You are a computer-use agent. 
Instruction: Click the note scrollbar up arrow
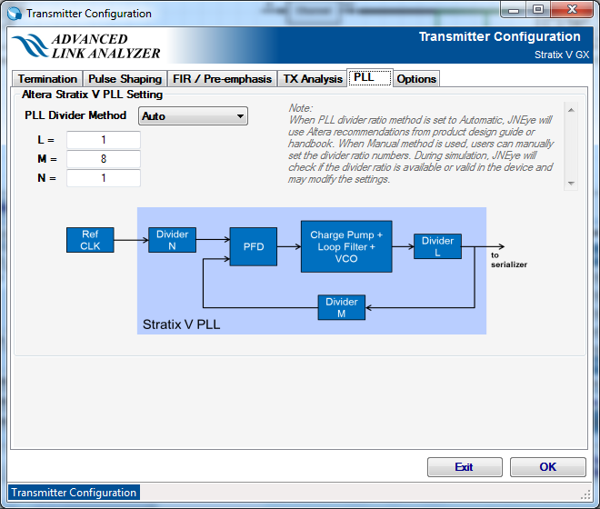(571, 110)
